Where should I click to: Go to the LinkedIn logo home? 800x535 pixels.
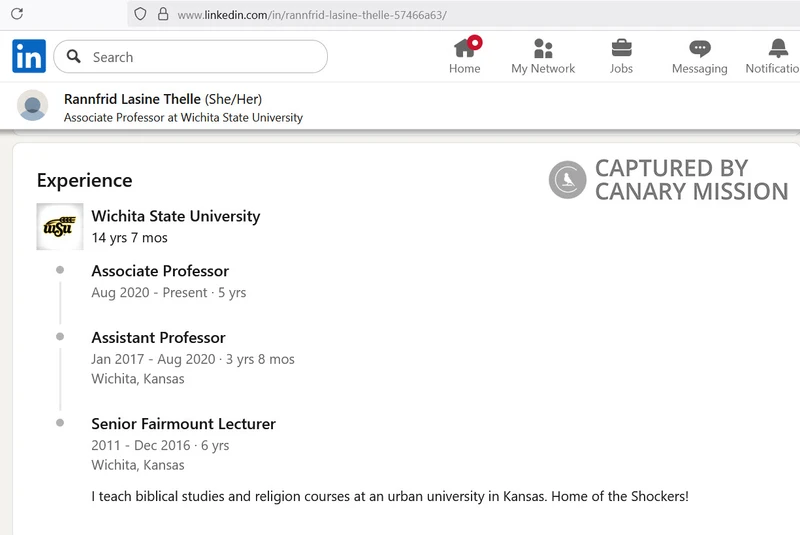tap(29, 56)
